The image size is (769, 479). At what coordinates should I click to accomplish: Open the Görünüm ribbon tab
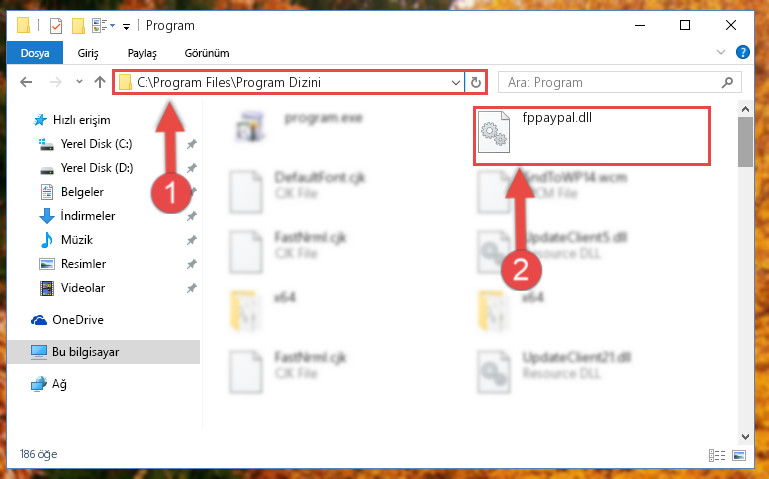(207, 53)
